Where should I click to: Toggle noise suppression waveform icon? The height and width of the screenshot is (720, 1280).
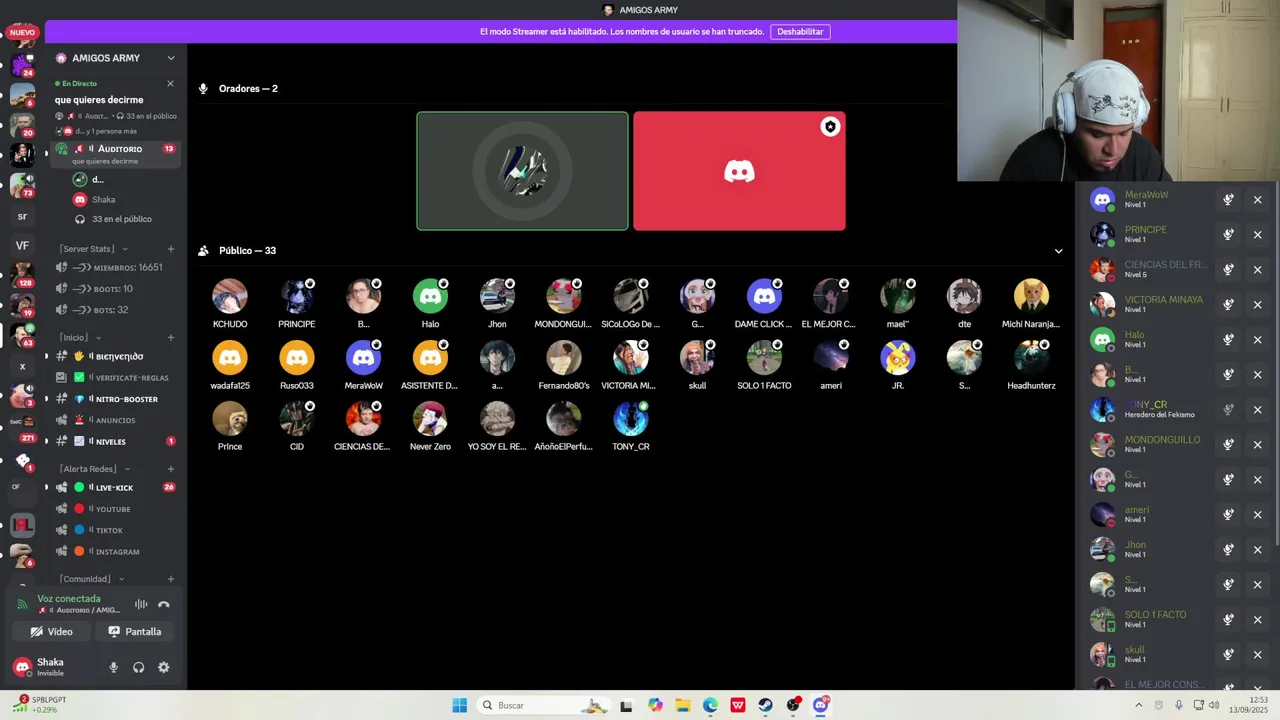pyautogui.click(x=141, y=604)
